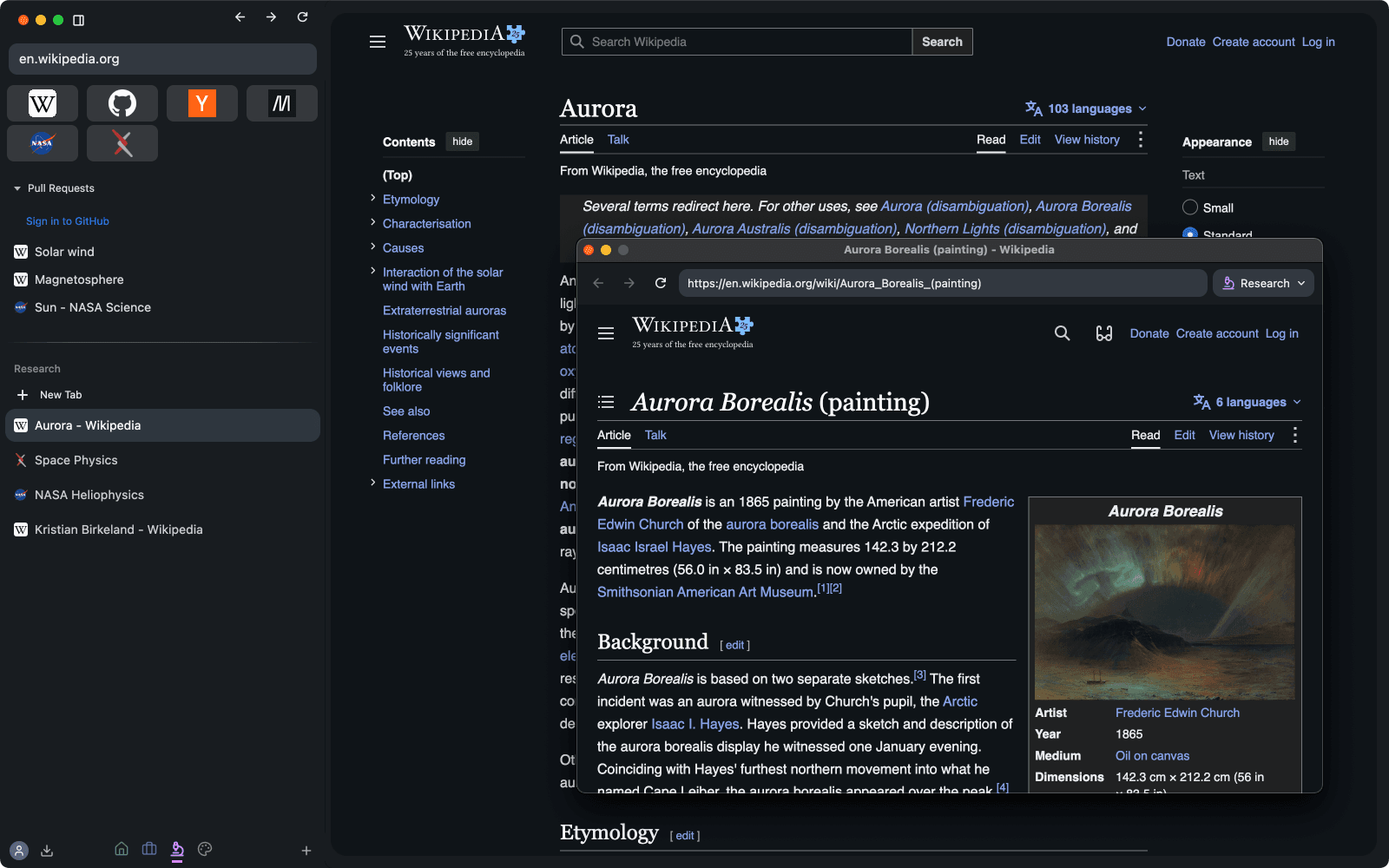The image size is (1389, 868).
Task: Click Sign in to GitHub link
Action: [x=68, y=221]
